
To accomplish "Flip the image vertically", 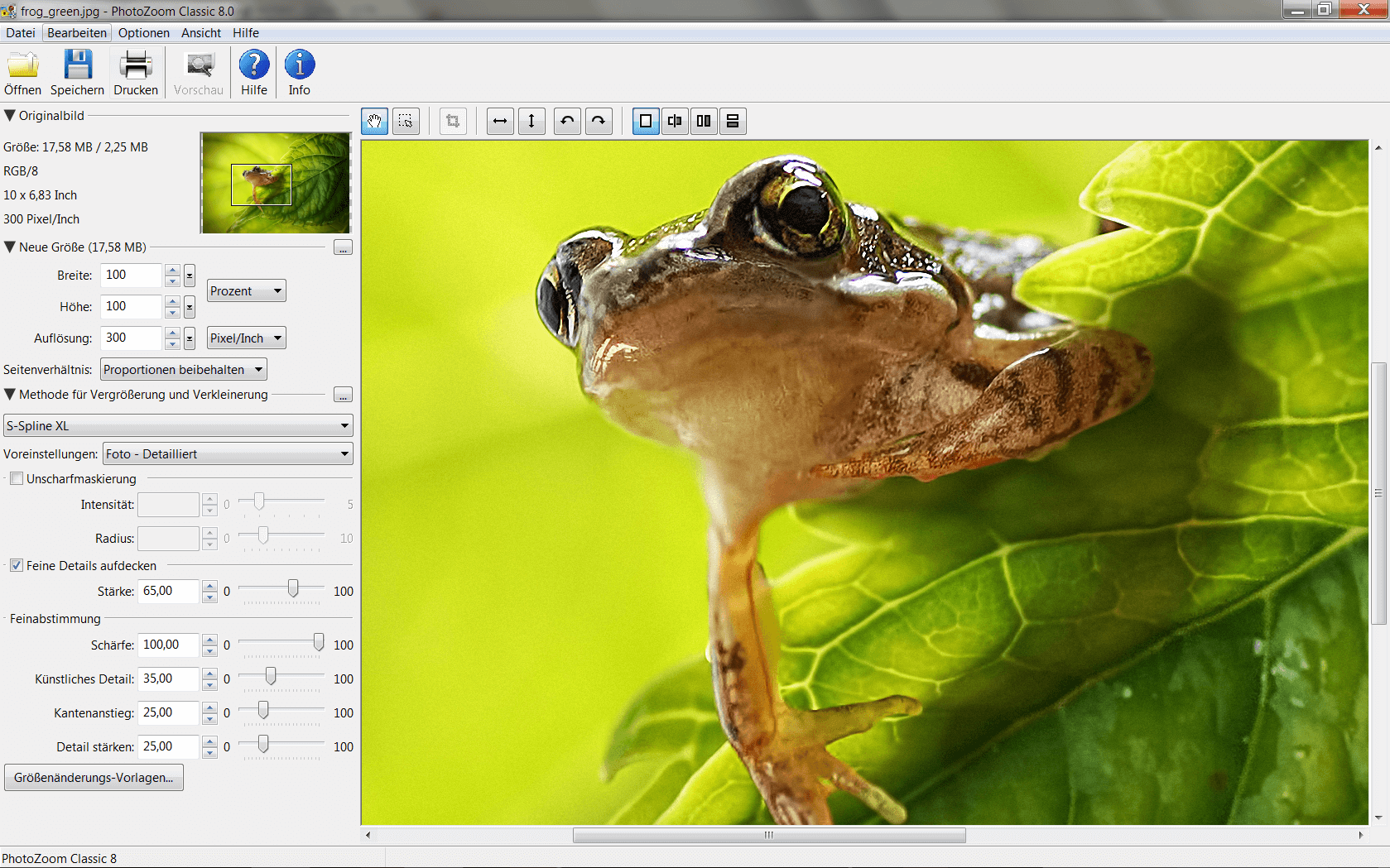I will [x=531, y=121].
